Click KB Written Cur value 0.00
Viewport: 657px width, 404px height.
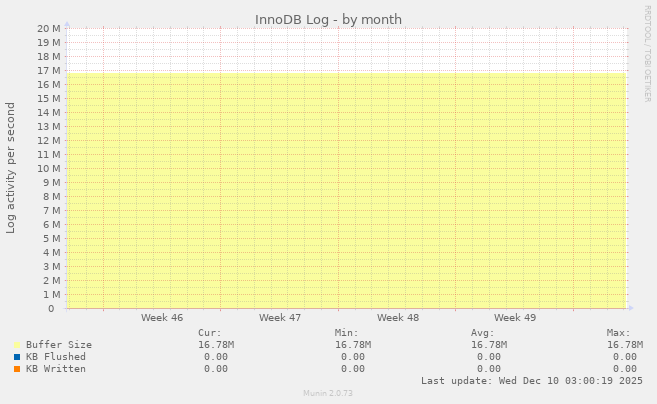pos(216,369)
